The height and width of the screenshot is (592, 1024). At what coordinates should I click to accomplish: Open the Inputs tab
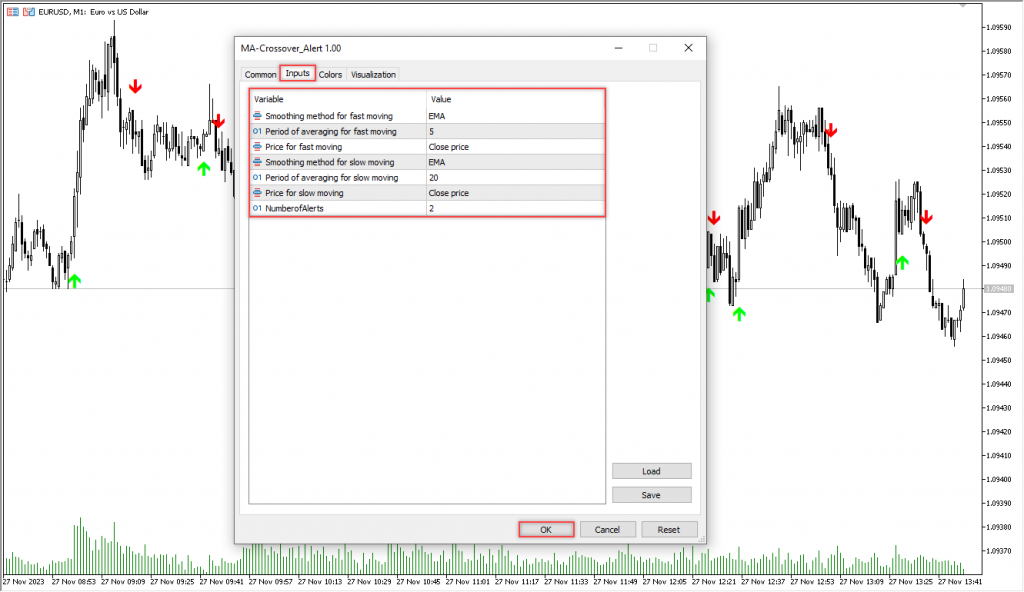pyautogui.click(x=297, y=73)
